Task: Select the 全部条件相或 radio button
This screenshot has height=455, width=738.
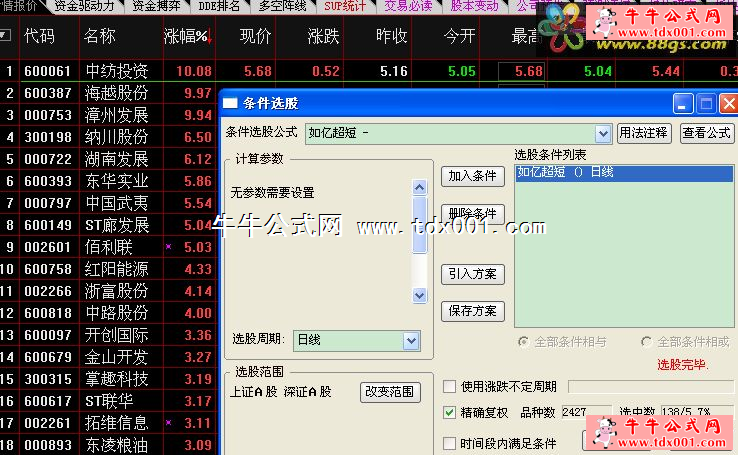Action: coord(647,342)
